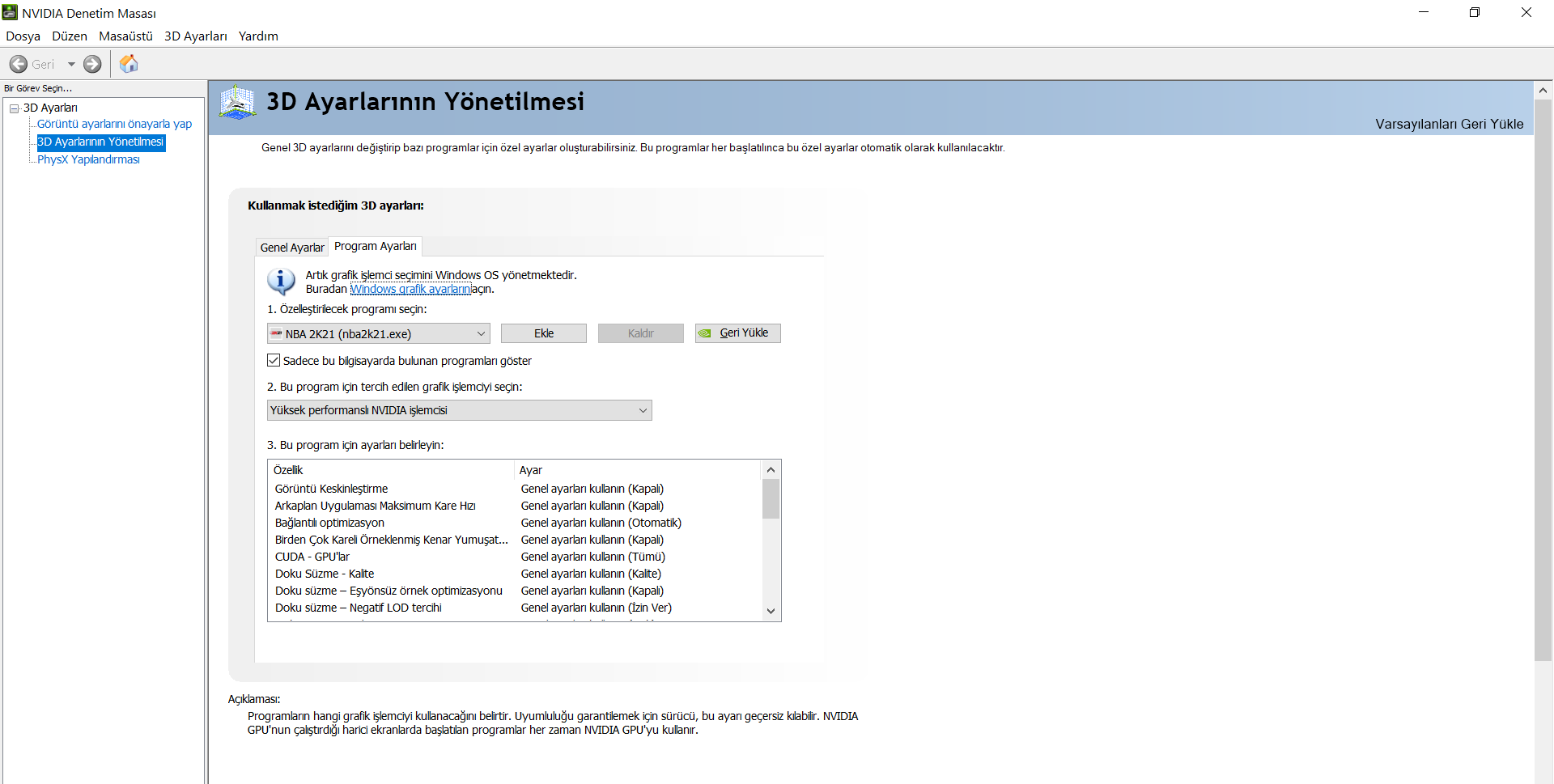1554x784 pixels.
Task: Click the settings list scroll up arrow
Action: pyautogui.click(x=771, y=470)
